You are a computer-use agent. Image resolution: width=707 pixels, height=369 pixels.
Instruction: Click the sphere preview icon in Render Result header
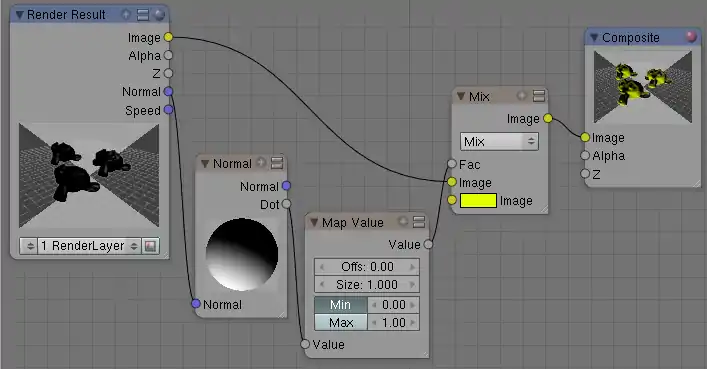coord(160,15)
